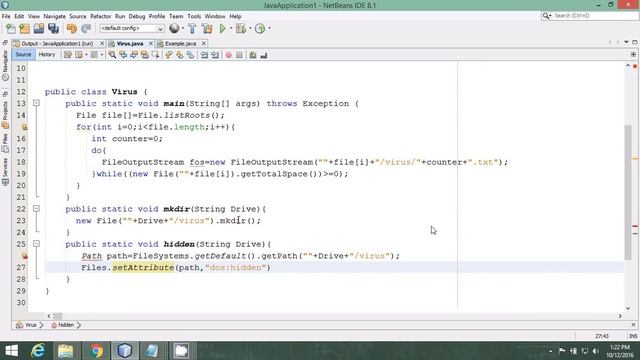The height and width of the screenshot is (360, 640).
Task: Open the Navigator side panel
Action: click(x=5, y=65)
